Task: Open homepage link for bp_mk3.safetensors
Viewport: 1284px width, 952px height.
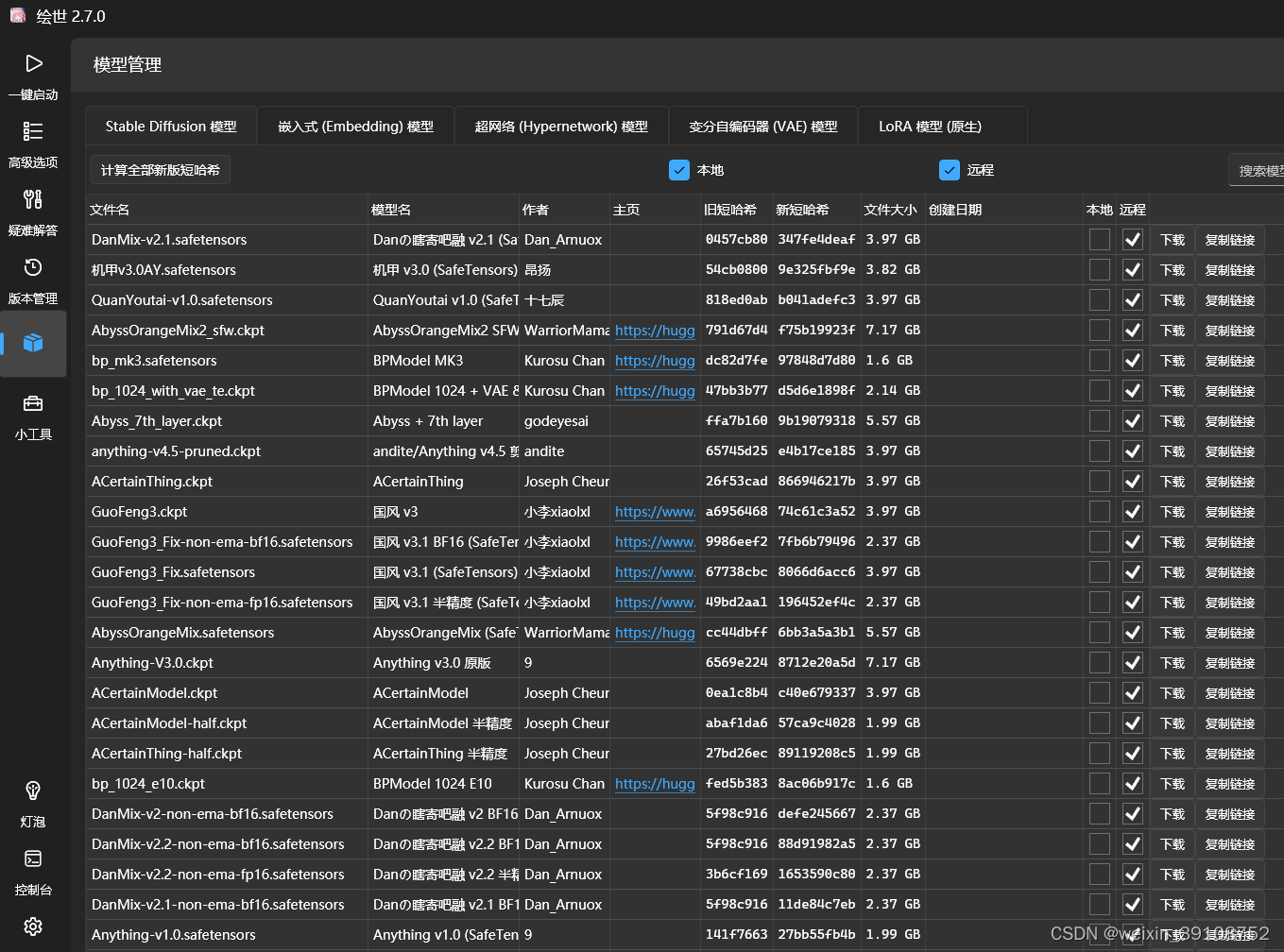Action: (x=655, y=361)
